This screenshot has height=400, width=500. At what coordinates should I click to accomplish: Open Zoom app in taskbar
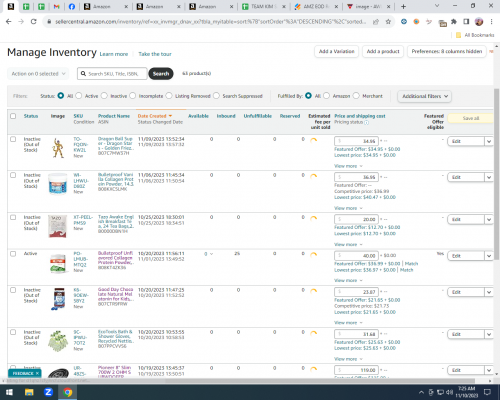click(x=48, y=392)
